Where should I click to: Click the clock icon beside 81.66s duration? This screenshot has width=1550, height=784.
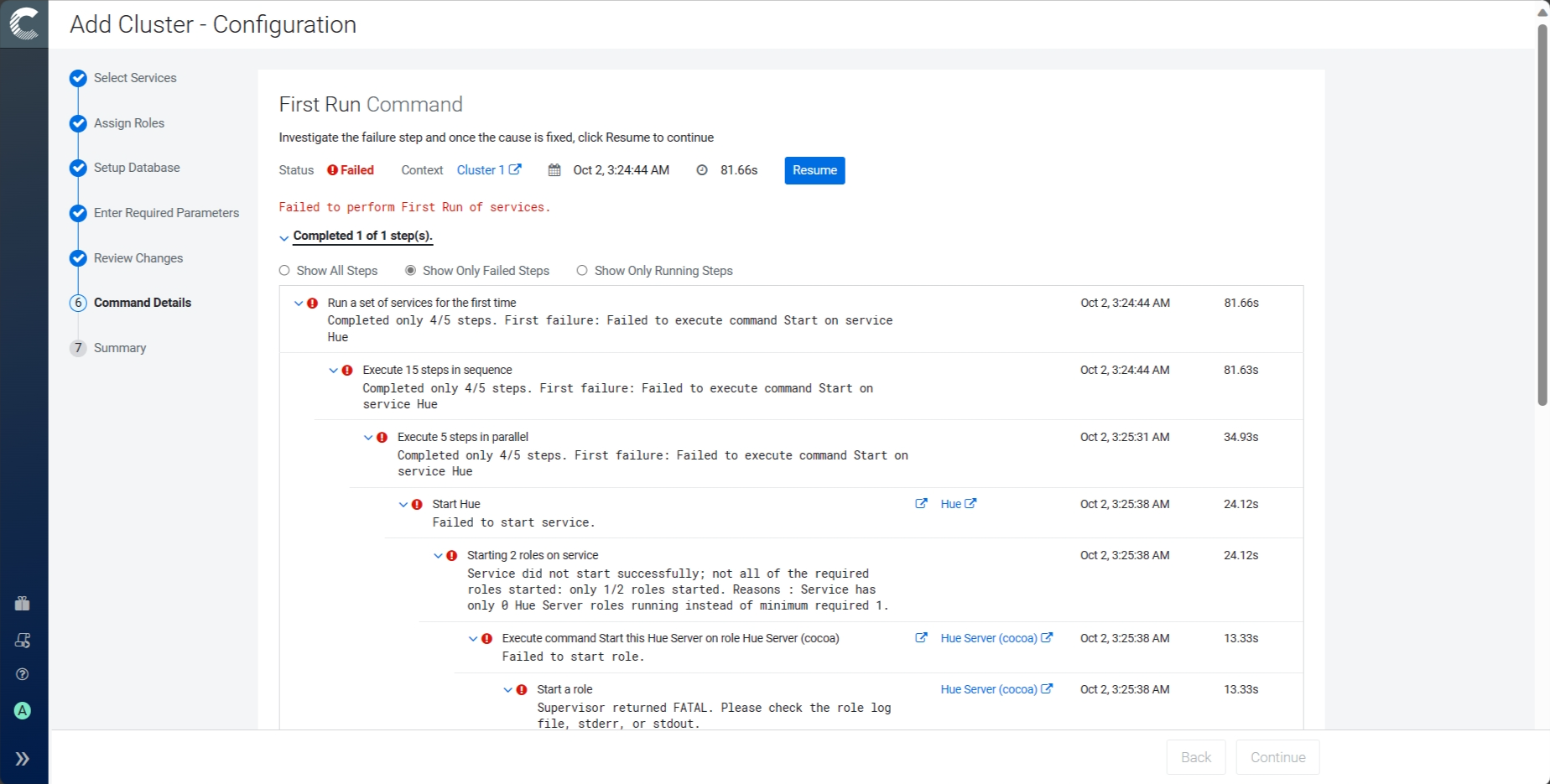pos(702,170)
